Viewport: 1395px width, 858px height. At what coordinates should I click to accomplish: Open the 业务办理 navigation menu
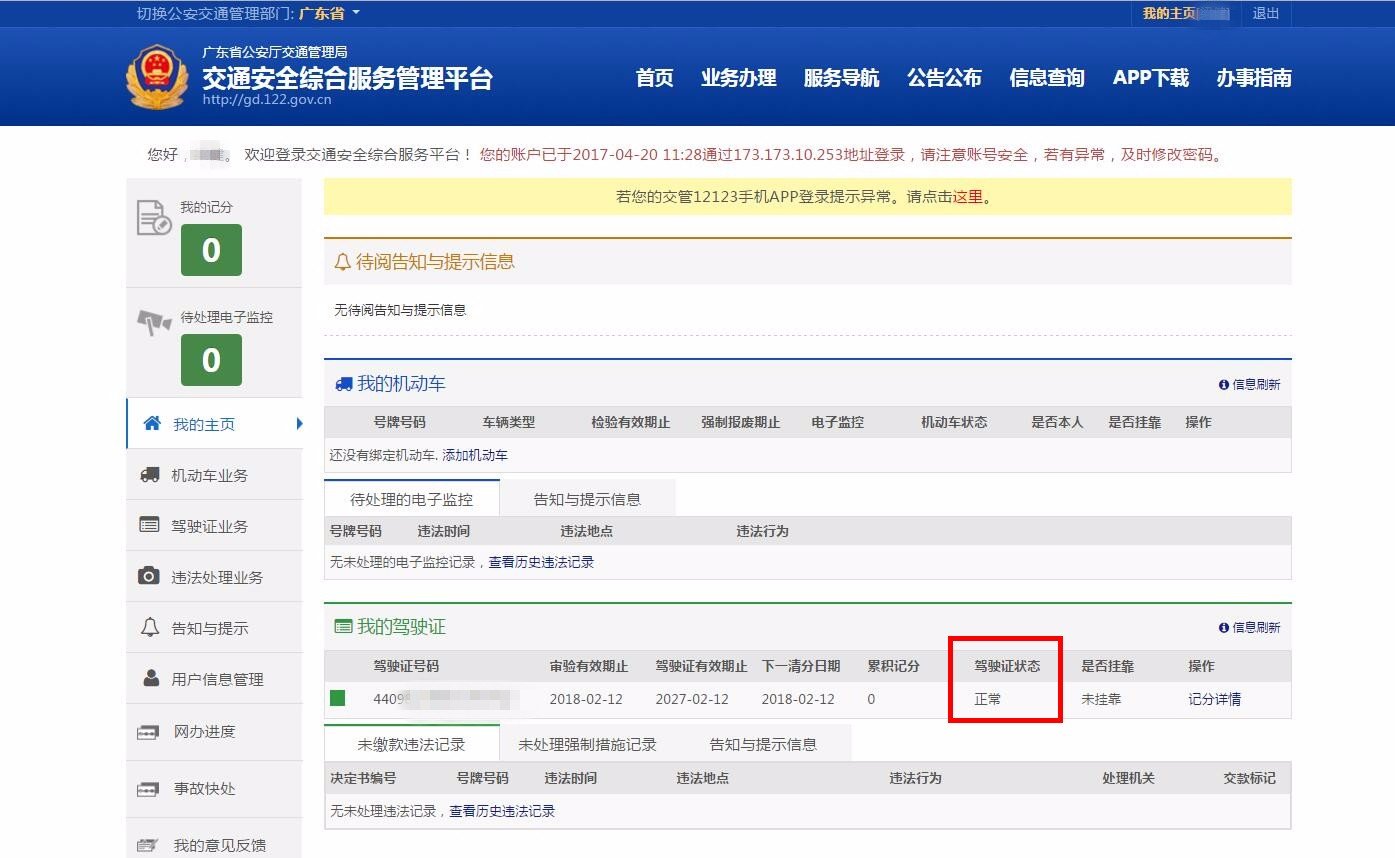coord(740,78)
